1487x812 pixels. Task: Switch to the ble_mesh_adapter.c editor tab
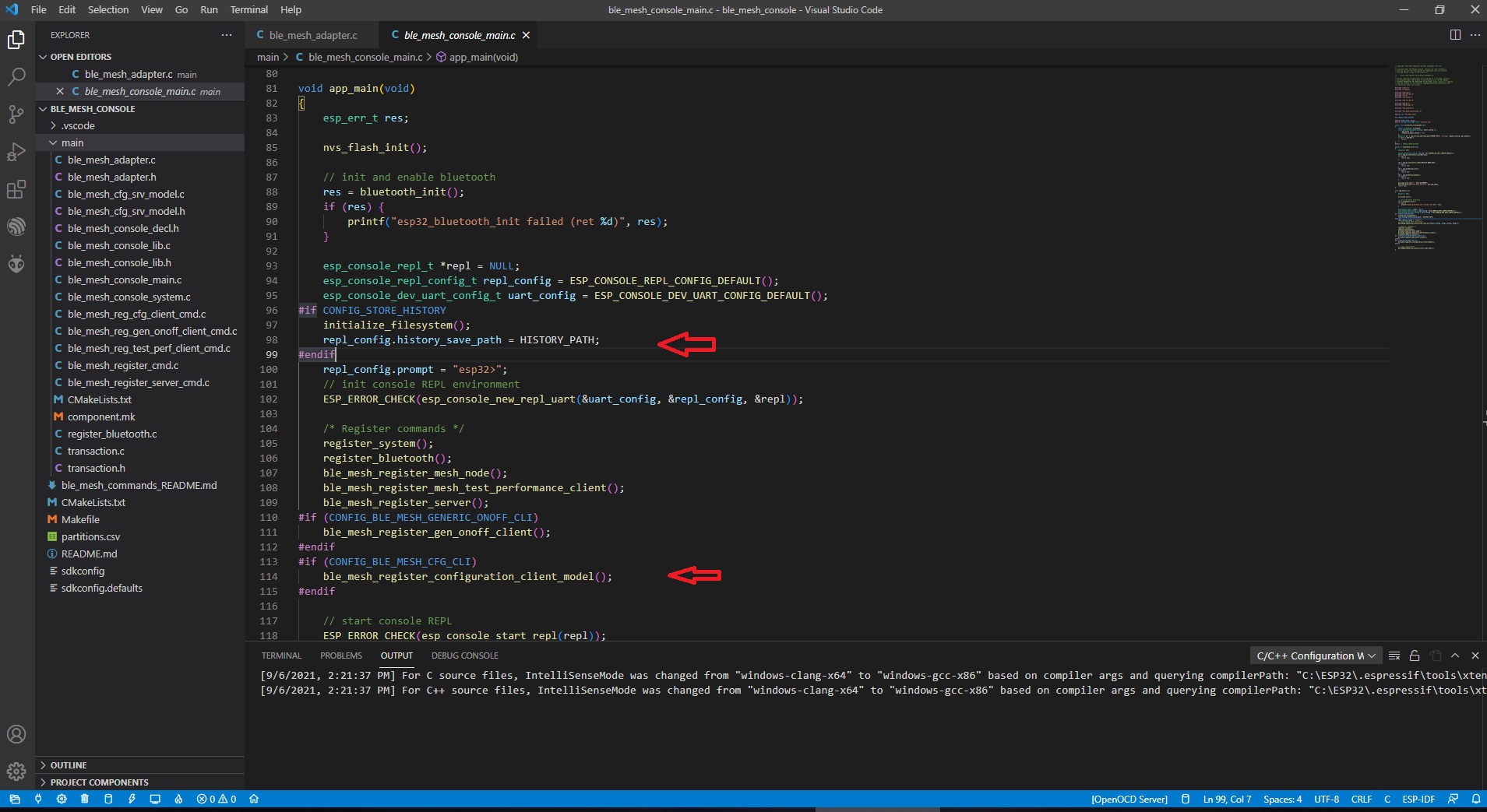313,35
